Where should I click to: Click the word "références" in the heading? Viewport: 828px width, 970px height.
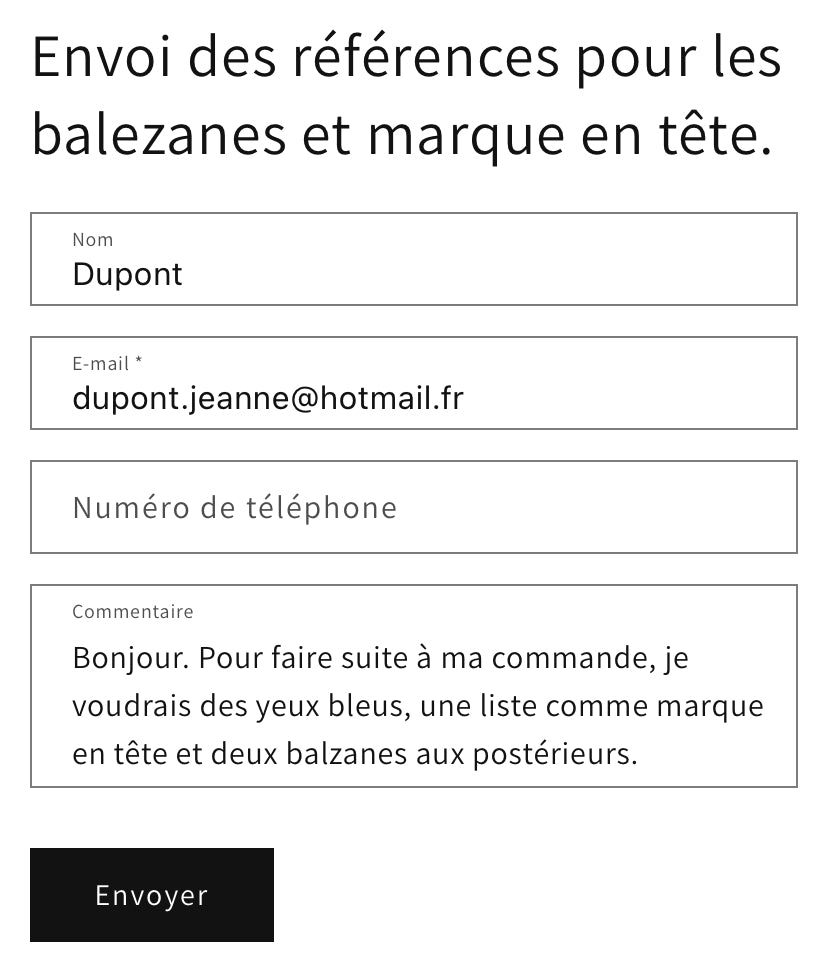pos(426,59)
